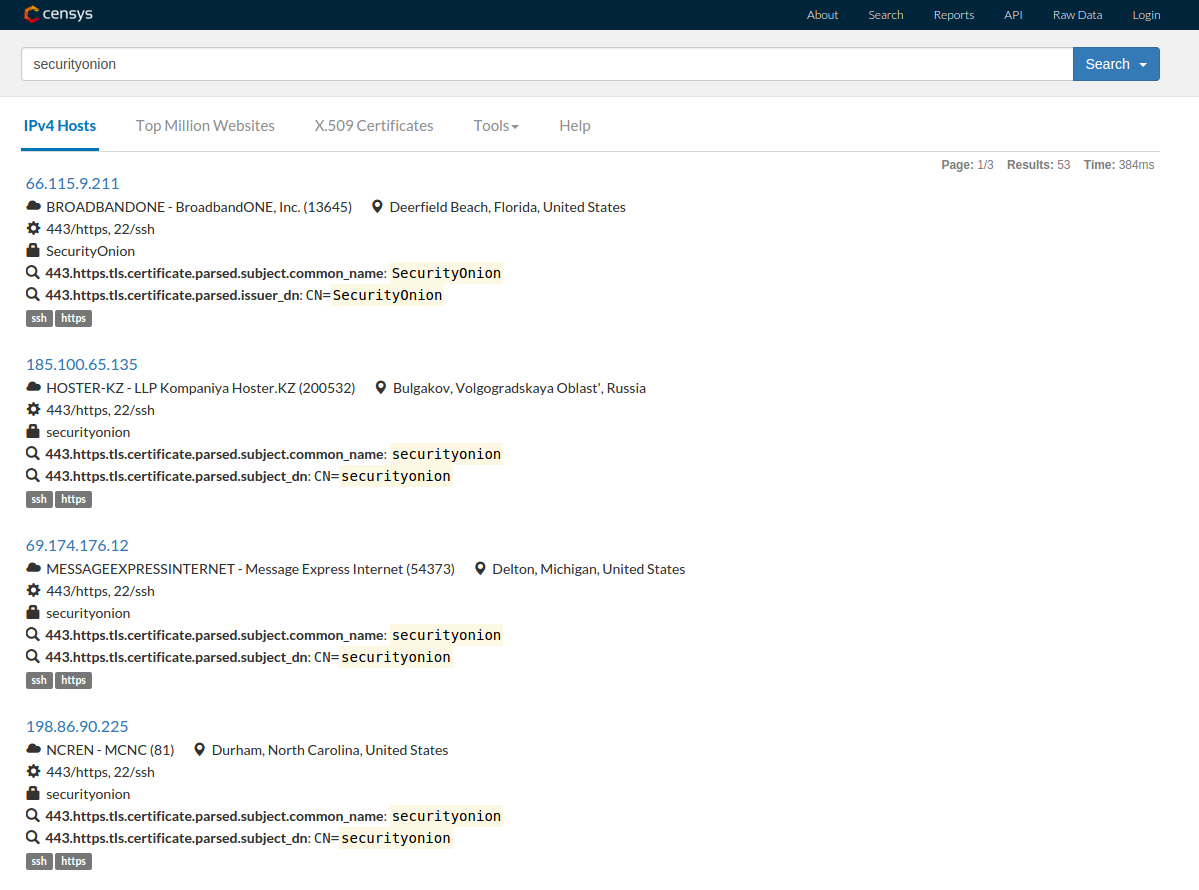Screen dimensions: 1199x890
Task: Click magnifier for issuer_dn field
Action: 33,294
